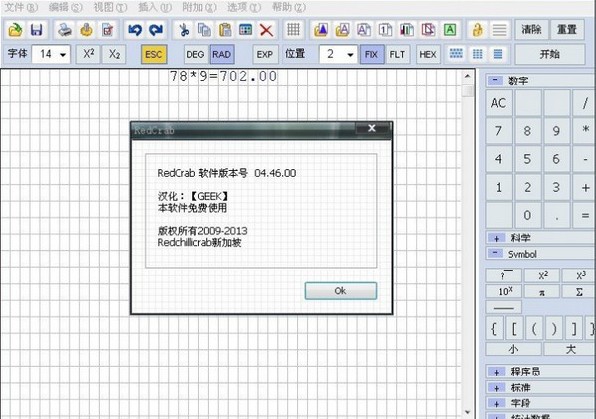Click the padlock lock icon
This screenshot has width=596, height=419.
pyautogui.click(x=477, y=30)
